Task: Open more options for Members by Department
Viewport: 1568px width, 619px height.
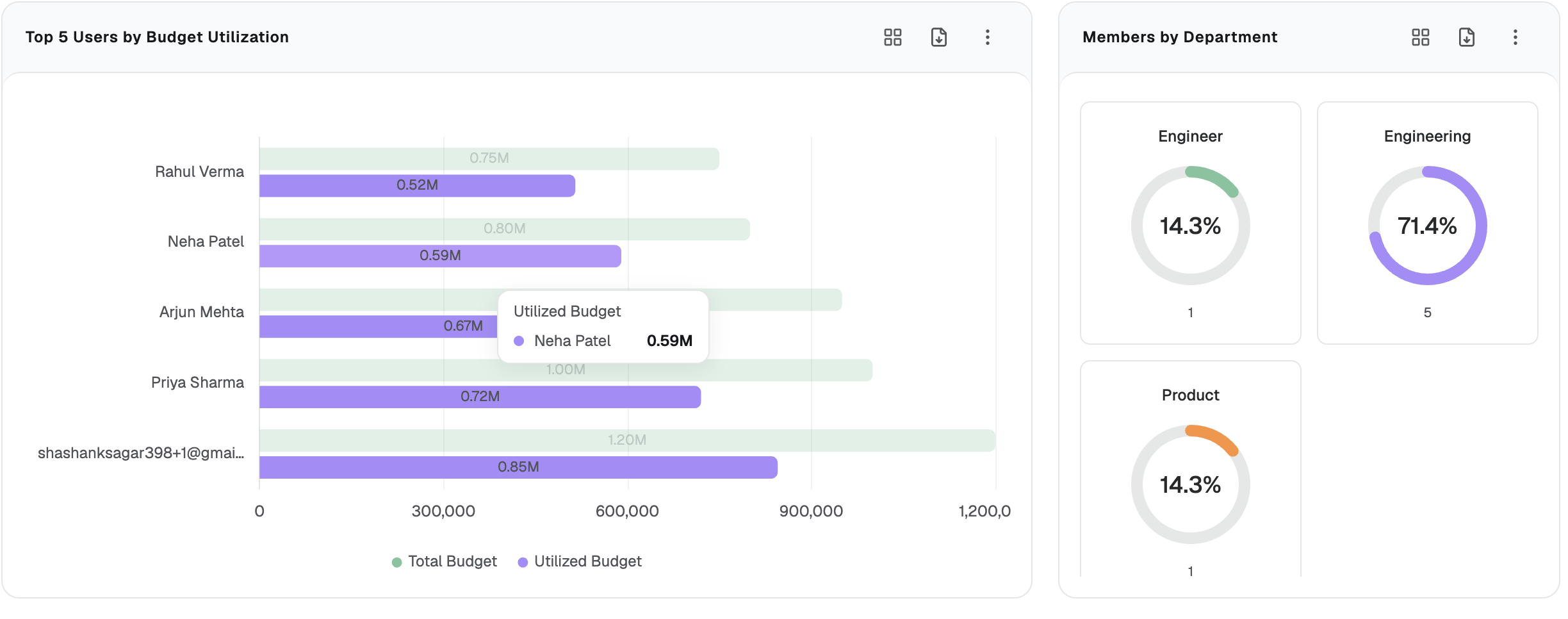Action: 1515,37
